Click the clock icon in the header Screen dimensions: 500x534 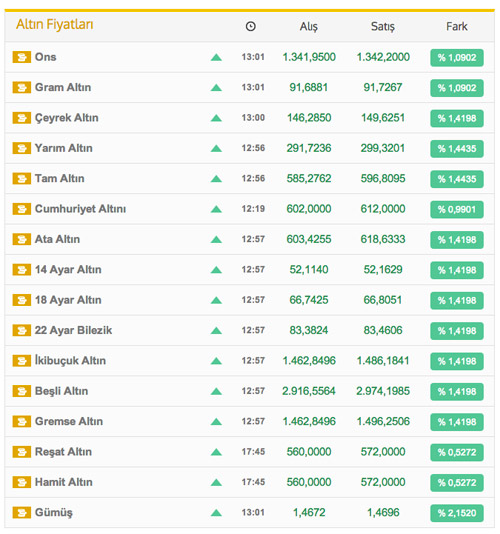click(x=251, y=26)
